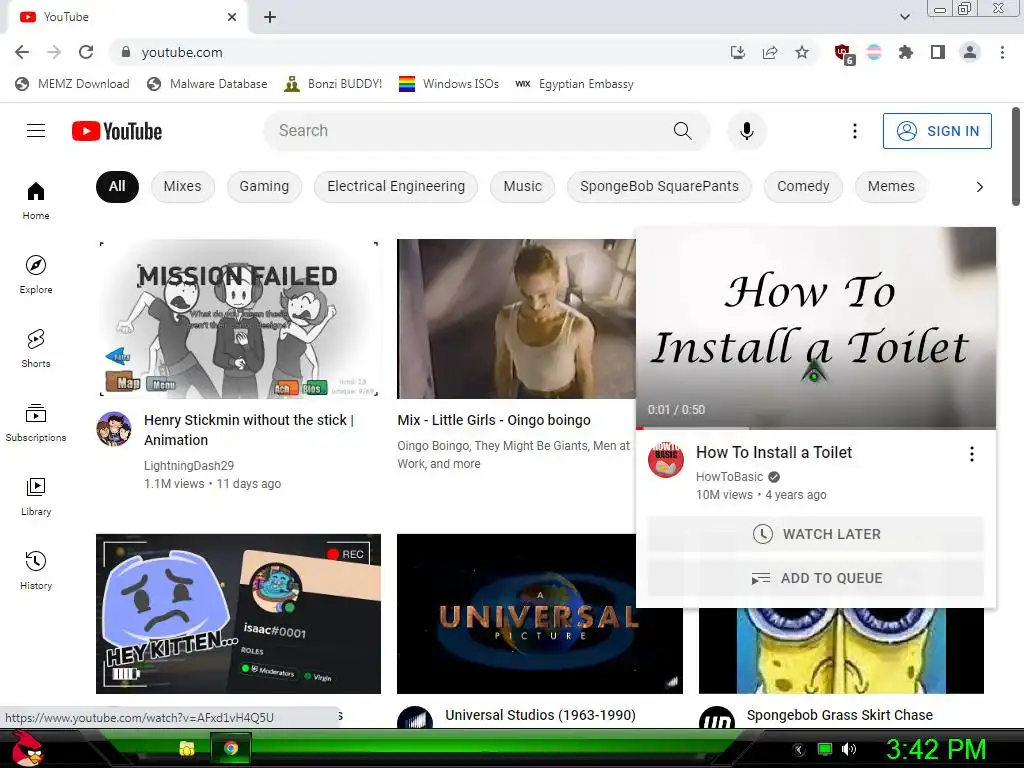Image resolution: width=1024 pixels, height=768 pixels.
Task: Open the Malware Database bookmark
Action: pyautogui.click(x=208, y=84)
